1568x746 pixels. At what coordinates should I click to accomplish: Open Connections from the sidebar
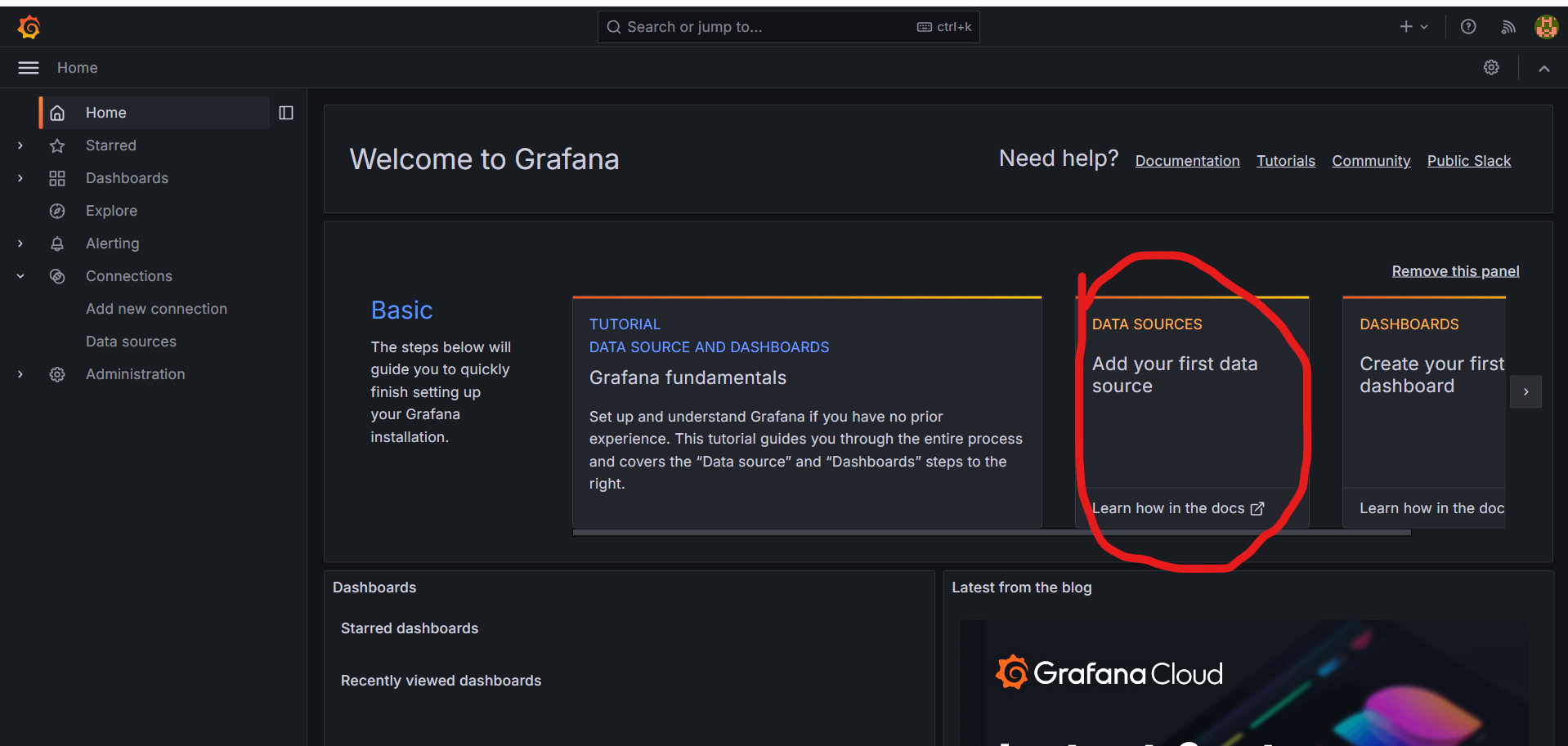tap(129, 276)
